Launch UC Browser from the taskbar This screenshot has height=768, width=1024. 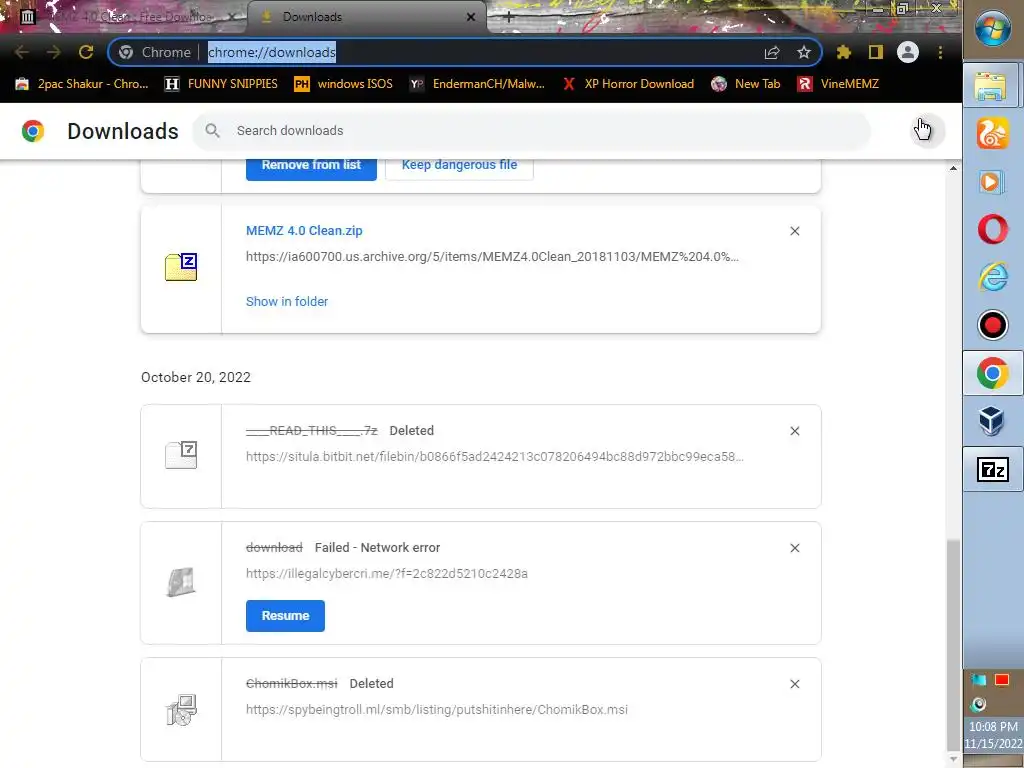(x=993, y=135)
